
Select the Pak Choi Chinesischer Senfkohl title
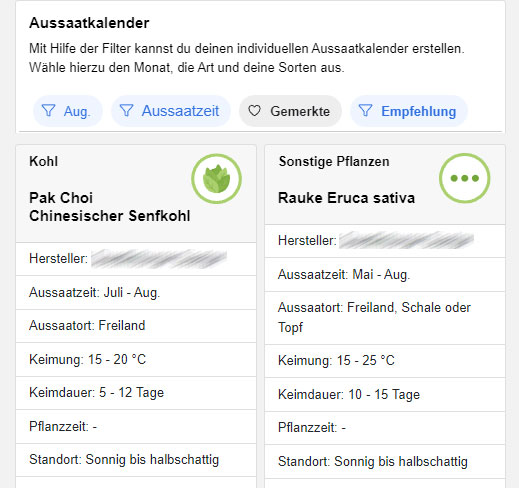pos(110,207)
